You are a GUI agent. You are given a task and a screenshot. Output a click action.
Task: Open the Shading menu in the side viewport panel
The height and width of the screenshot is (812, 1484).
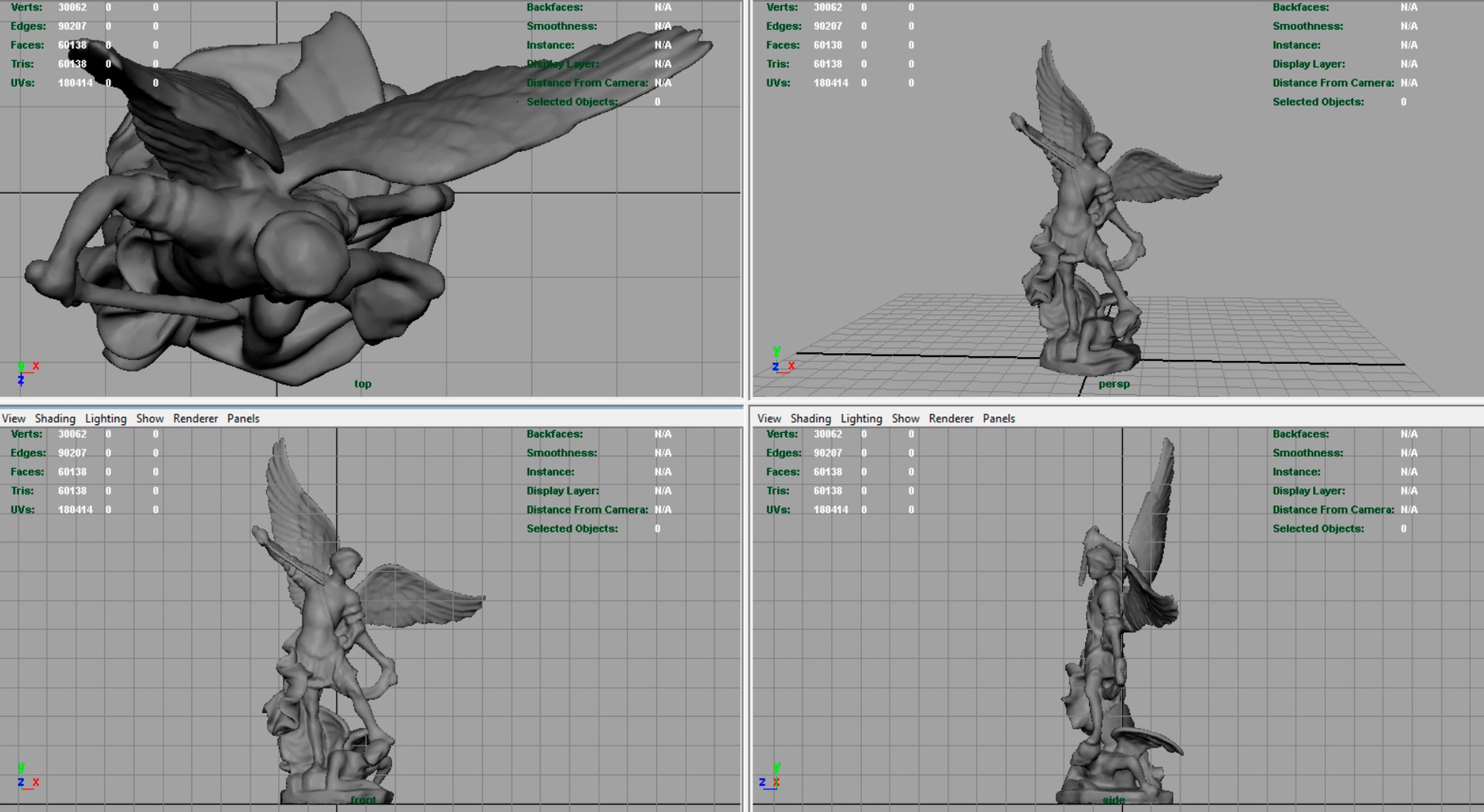coord(811,418)
